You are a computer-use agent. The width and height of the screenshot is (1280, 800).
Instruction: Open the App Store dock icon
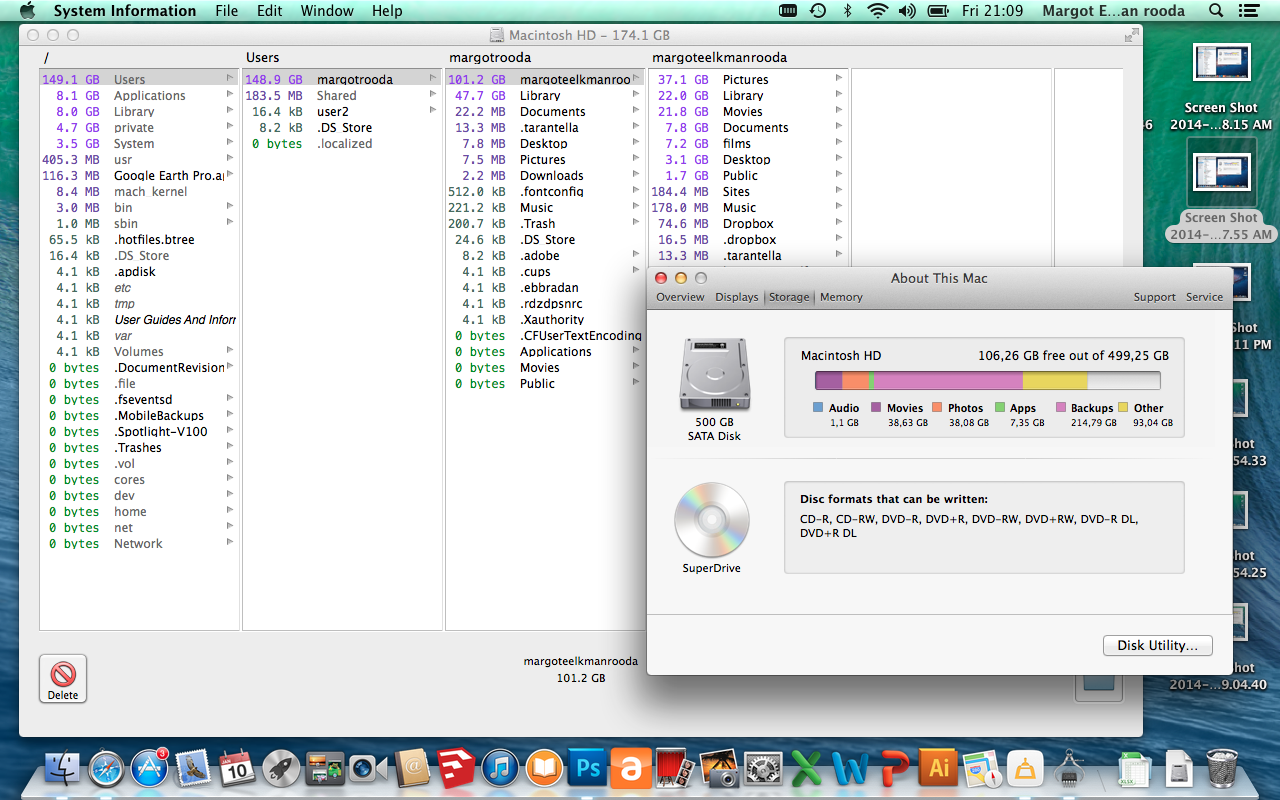(150, 768)
